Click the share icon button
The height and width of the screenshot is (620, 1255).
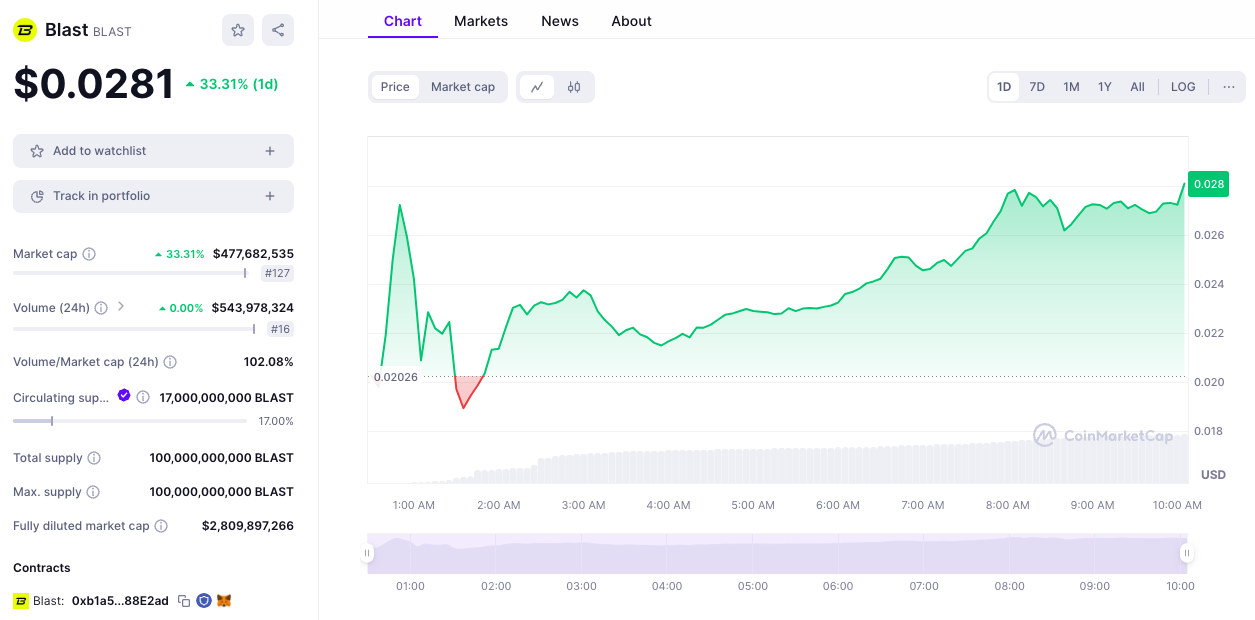tap(278, 30)
